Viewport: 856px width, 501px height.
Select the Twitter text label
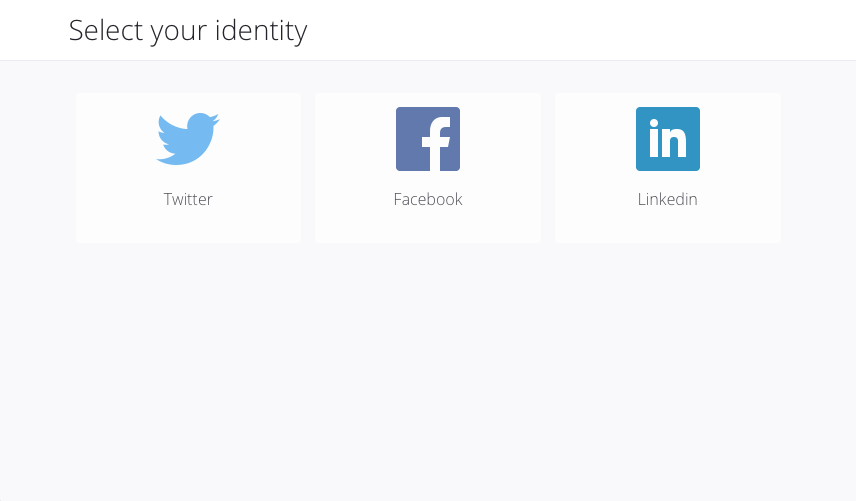[x=188, y=199]
